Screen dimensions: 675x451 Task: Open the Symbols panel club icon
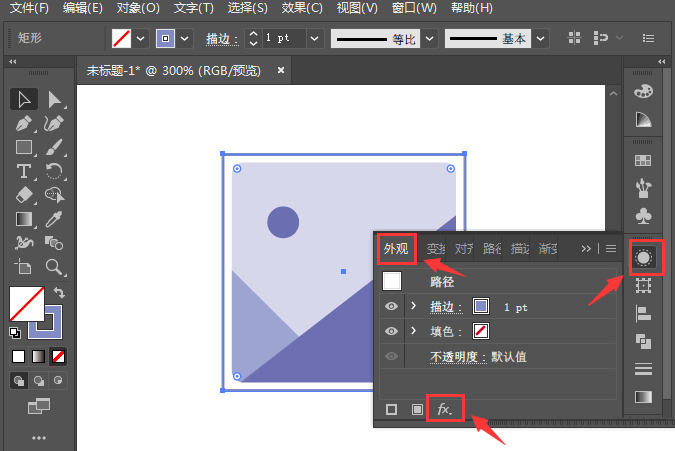click(643, 216)
